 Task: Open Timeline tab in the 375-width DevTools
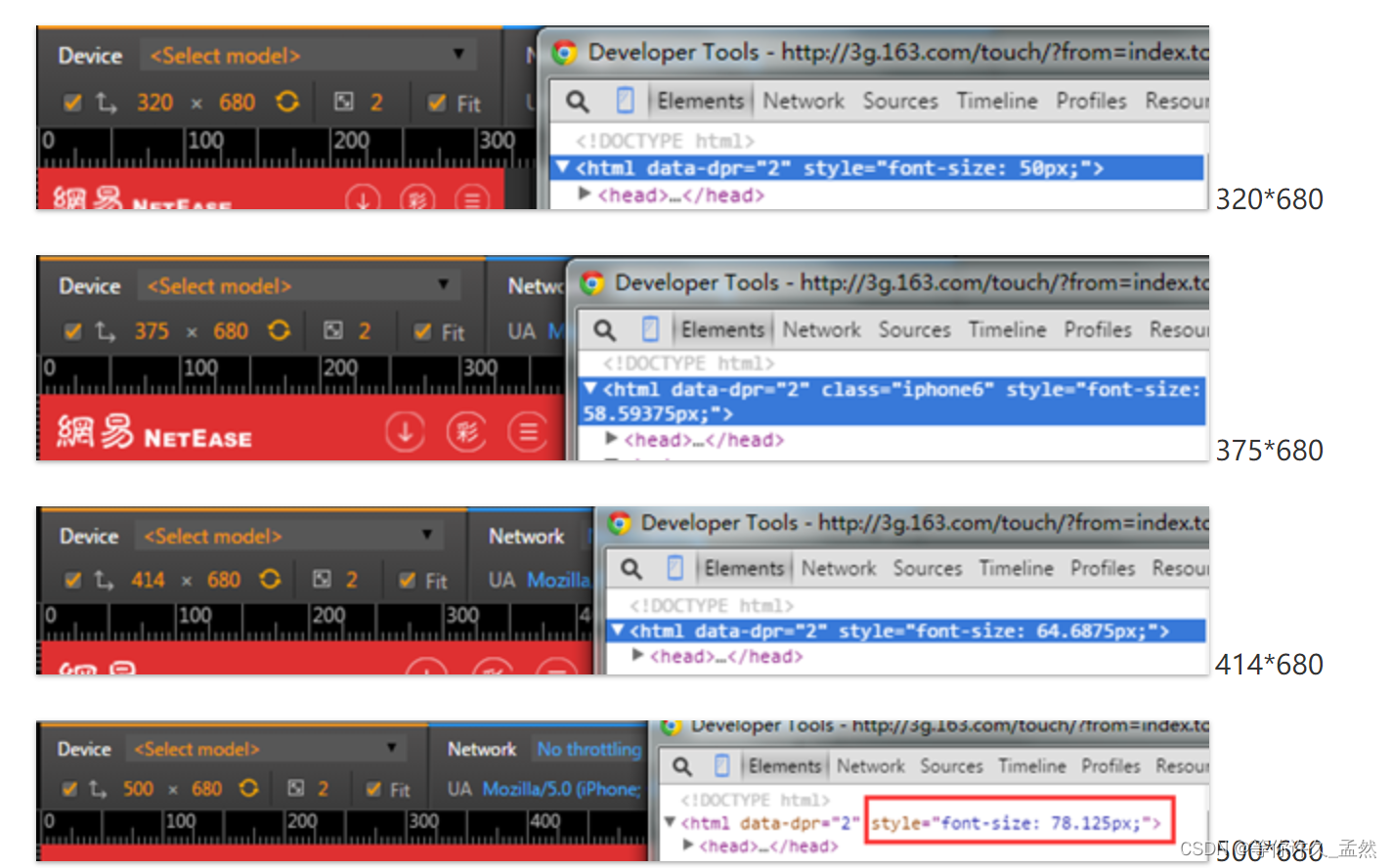[x=1007, y=329]
